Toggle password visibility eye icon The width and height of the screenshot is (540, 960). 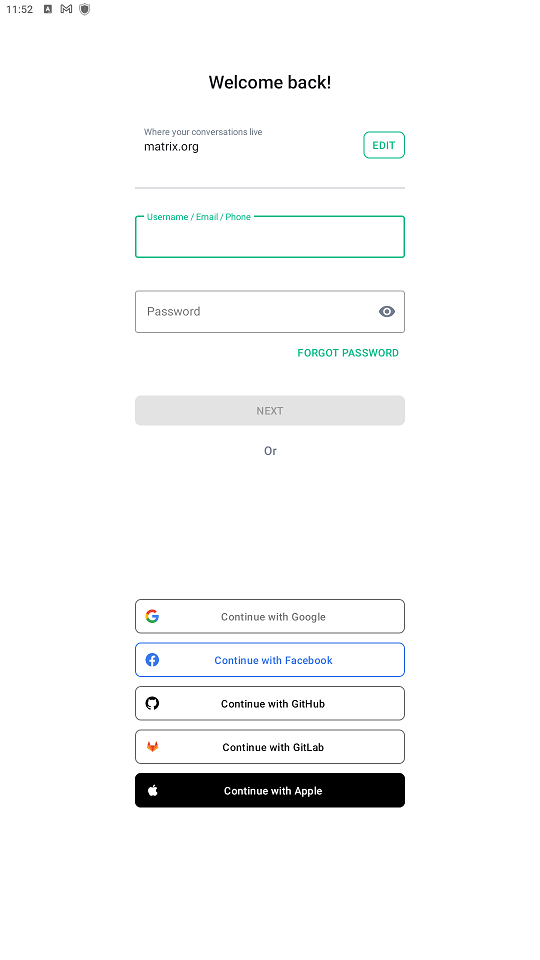pos(387,312)
